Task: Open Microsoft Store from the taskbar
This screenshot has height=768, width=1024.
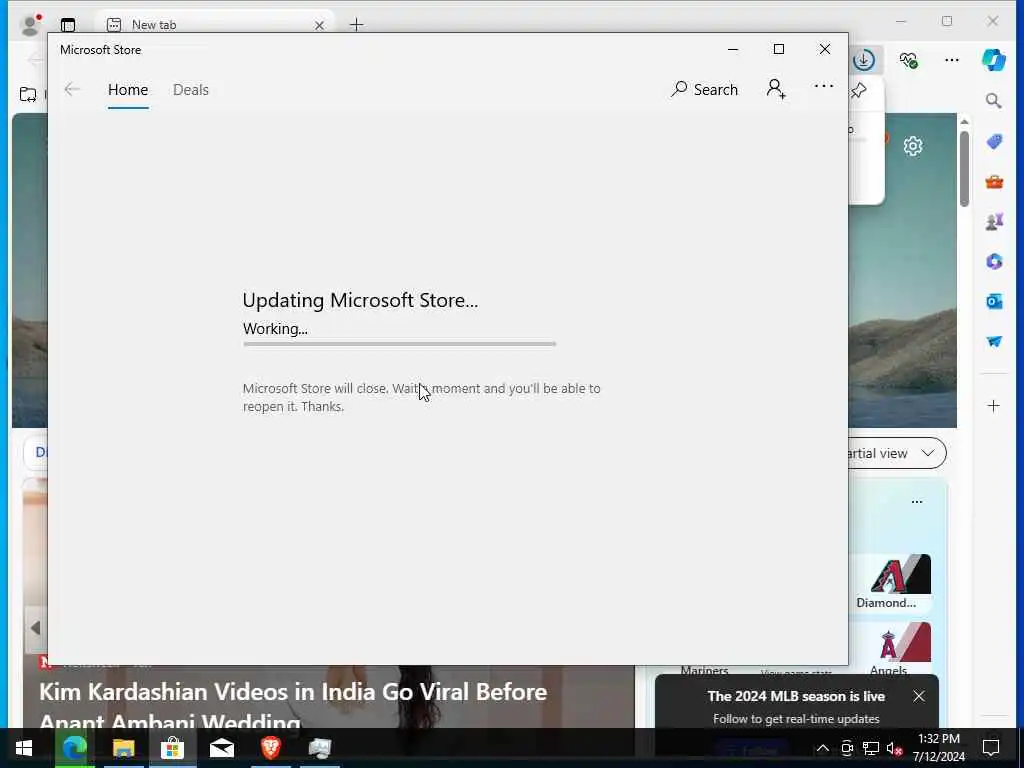Action: click(172, 748)
